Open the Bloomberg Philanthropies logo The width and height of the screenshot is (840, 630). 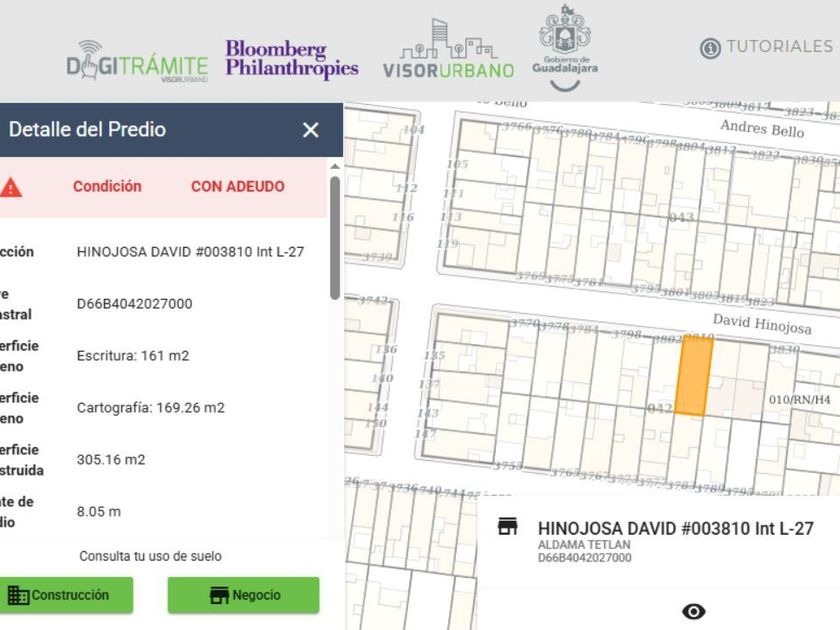click(292, 59)
